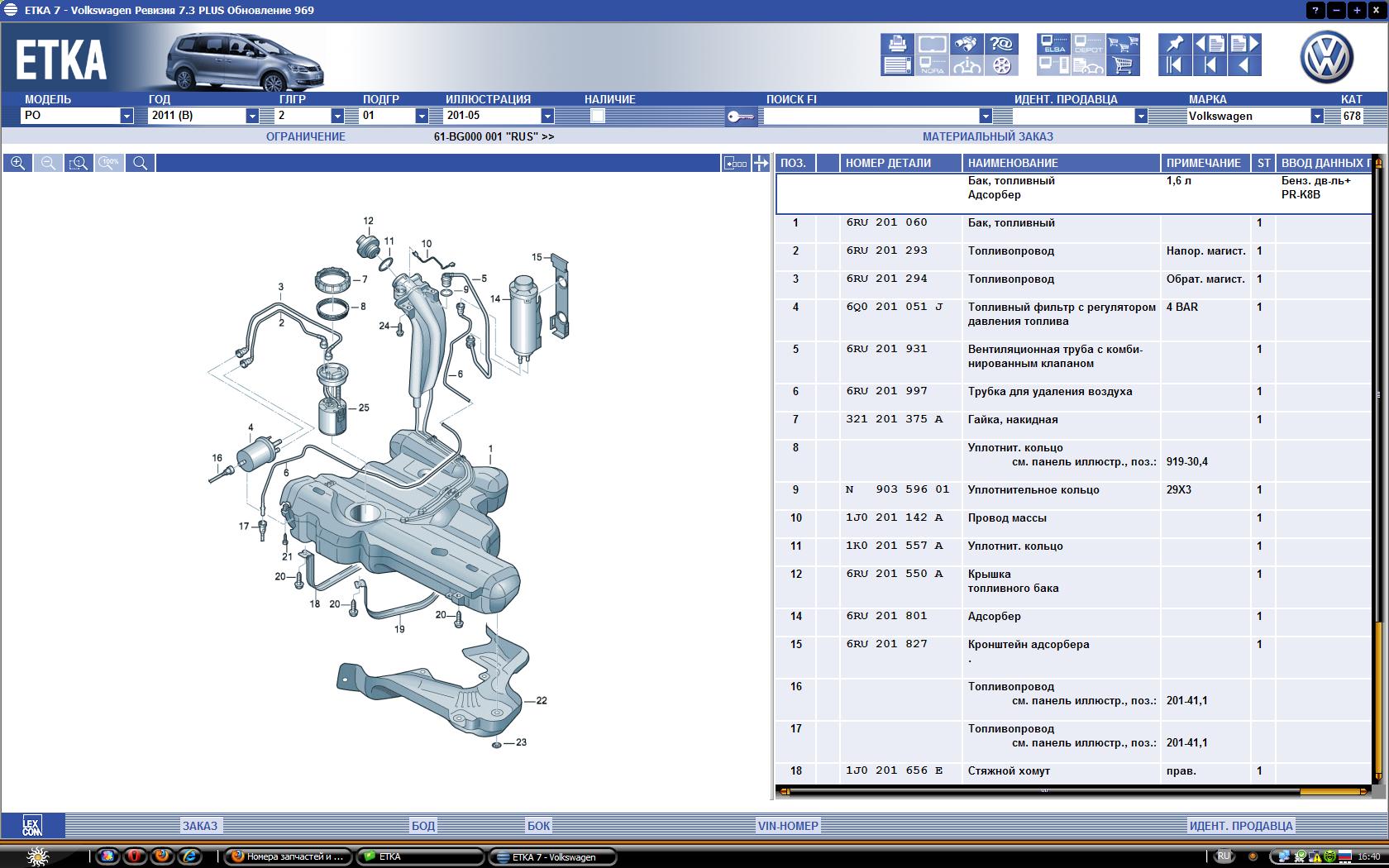Viewport: 1389px width, 868px height.
Task: Click the zoom selection area tool
Action: [79, 163]
